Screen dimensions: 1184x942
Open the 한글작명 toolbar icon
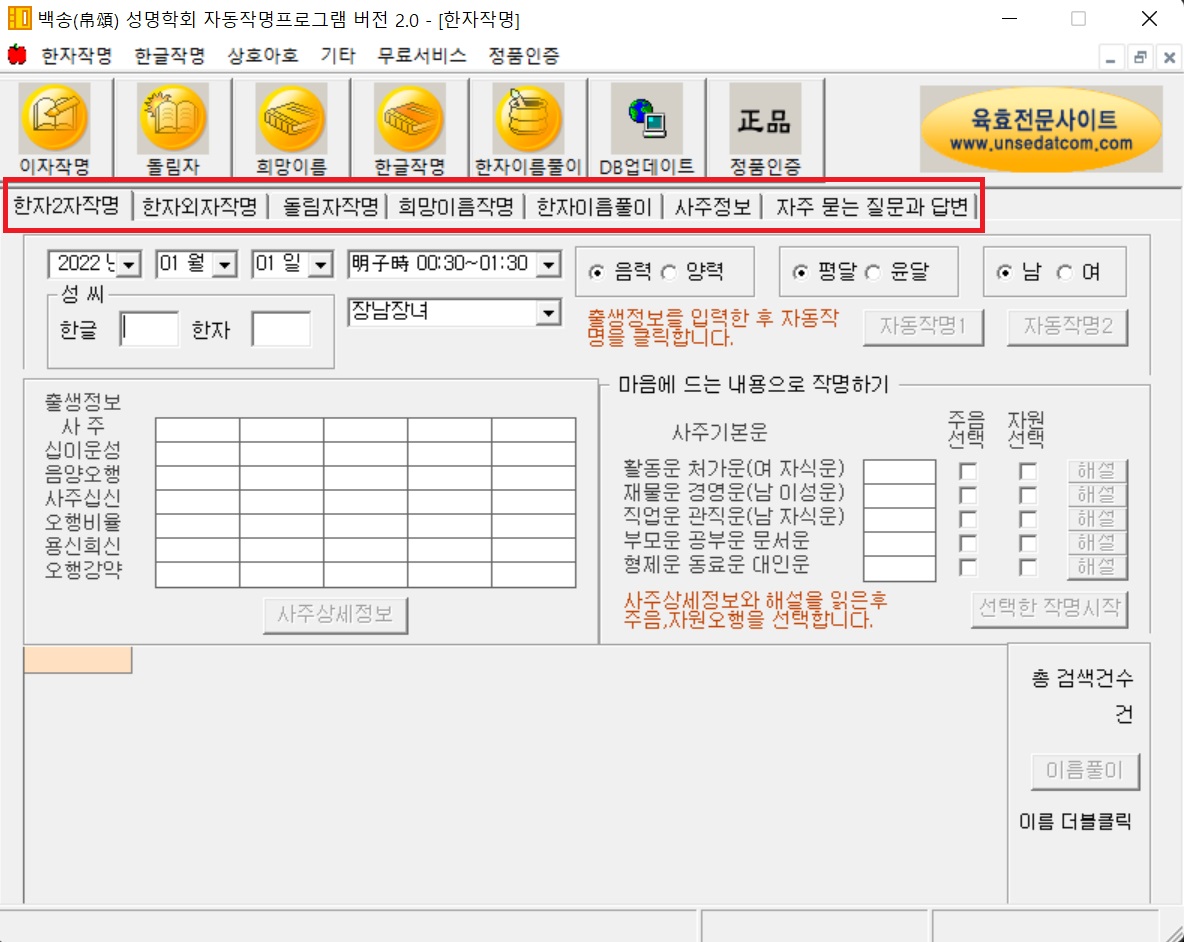pos(410,128)
